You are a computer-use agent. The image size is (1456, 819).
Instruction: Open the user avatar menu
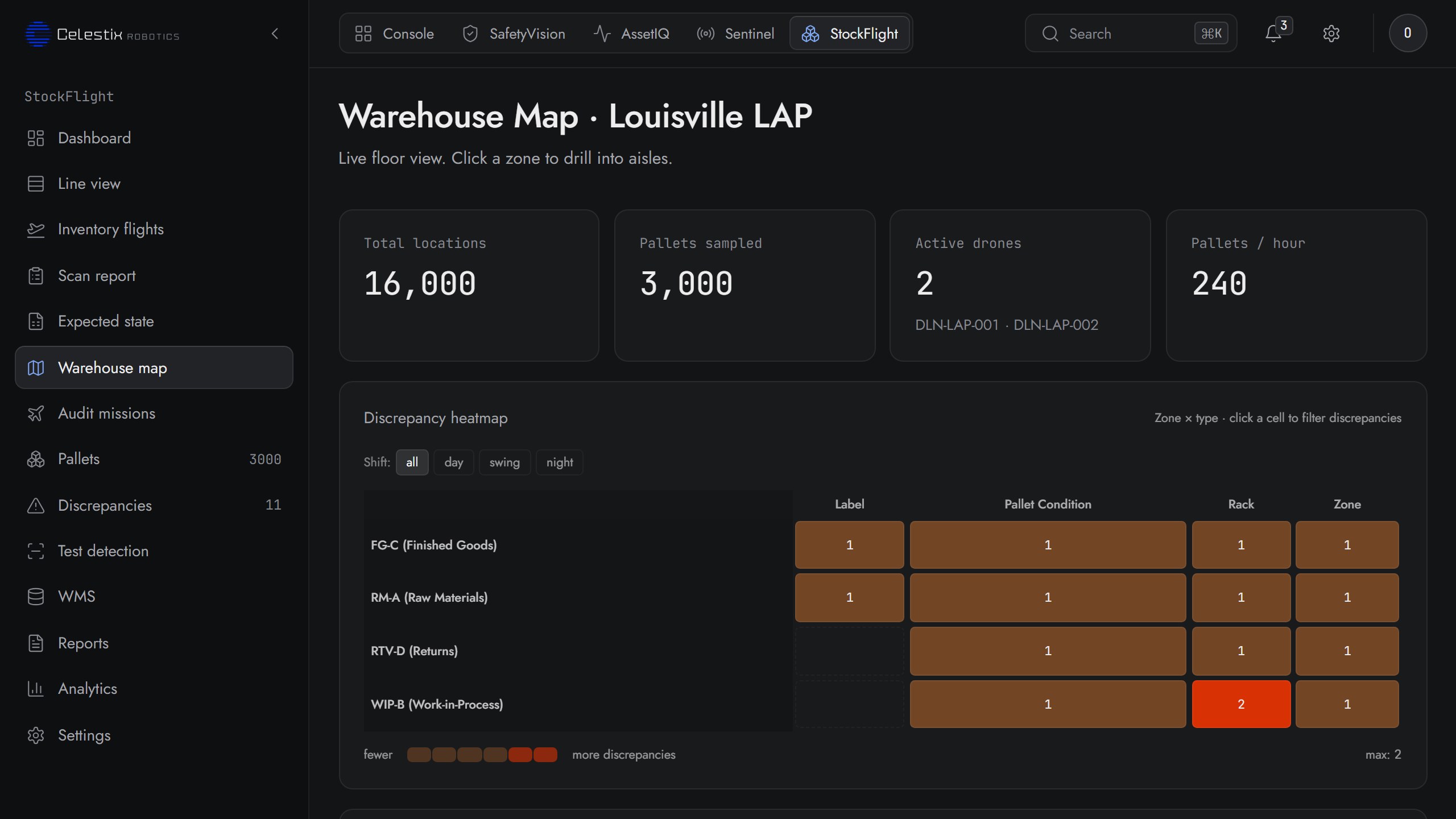[1408, 33]
